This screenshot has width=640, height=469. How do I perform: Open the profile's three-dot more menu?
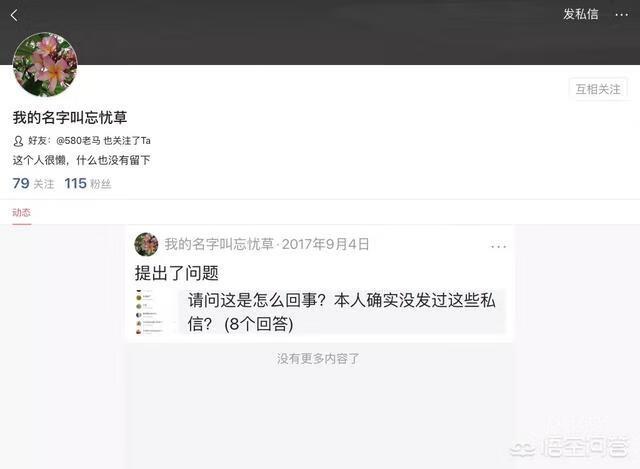coord(621,15)
